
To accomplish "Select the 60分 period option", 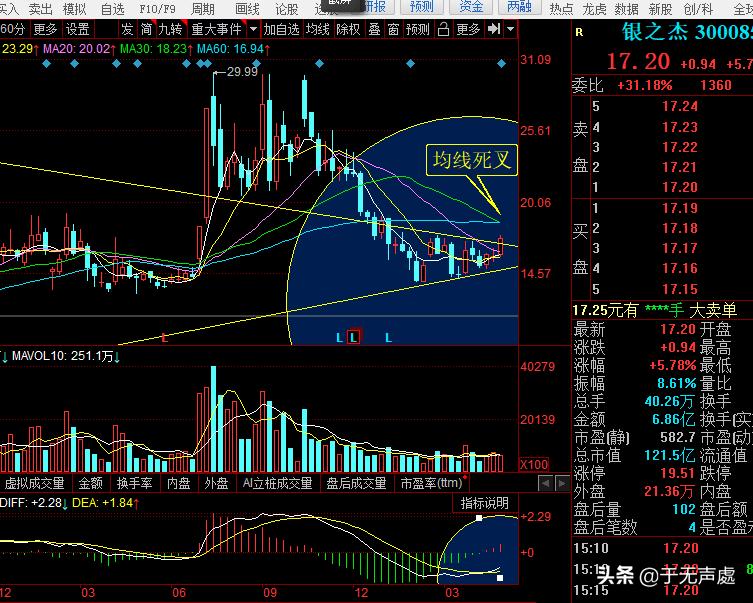I will pyautogui.click(x=12, y=29).
